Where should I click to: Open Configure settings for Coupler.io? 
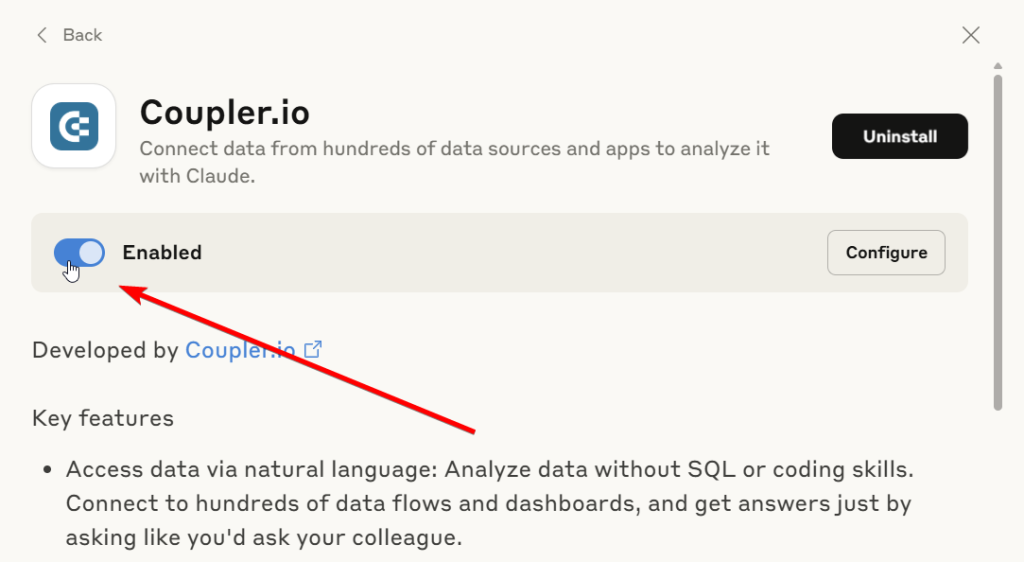tap(886, 253)
